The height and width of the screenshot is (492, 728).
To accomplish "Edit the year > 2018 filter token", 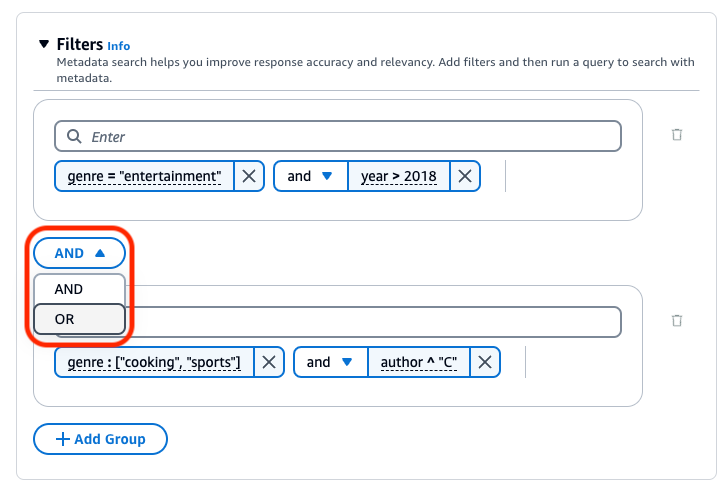I will click(398, 176).
